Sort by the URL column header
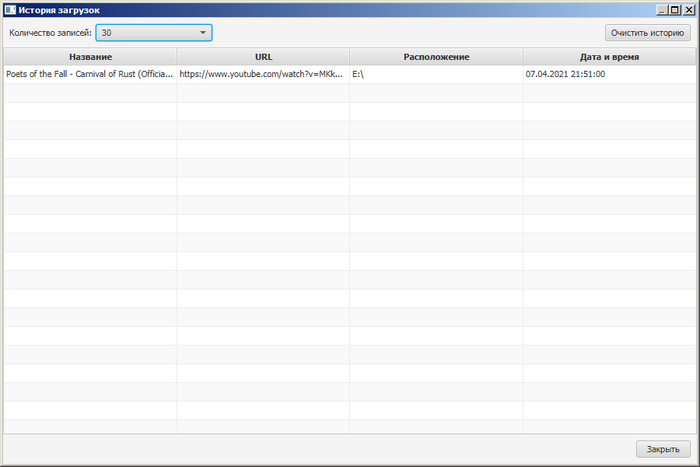The width and height of the screenshot is (700, 467). click(x=263, y=57)
